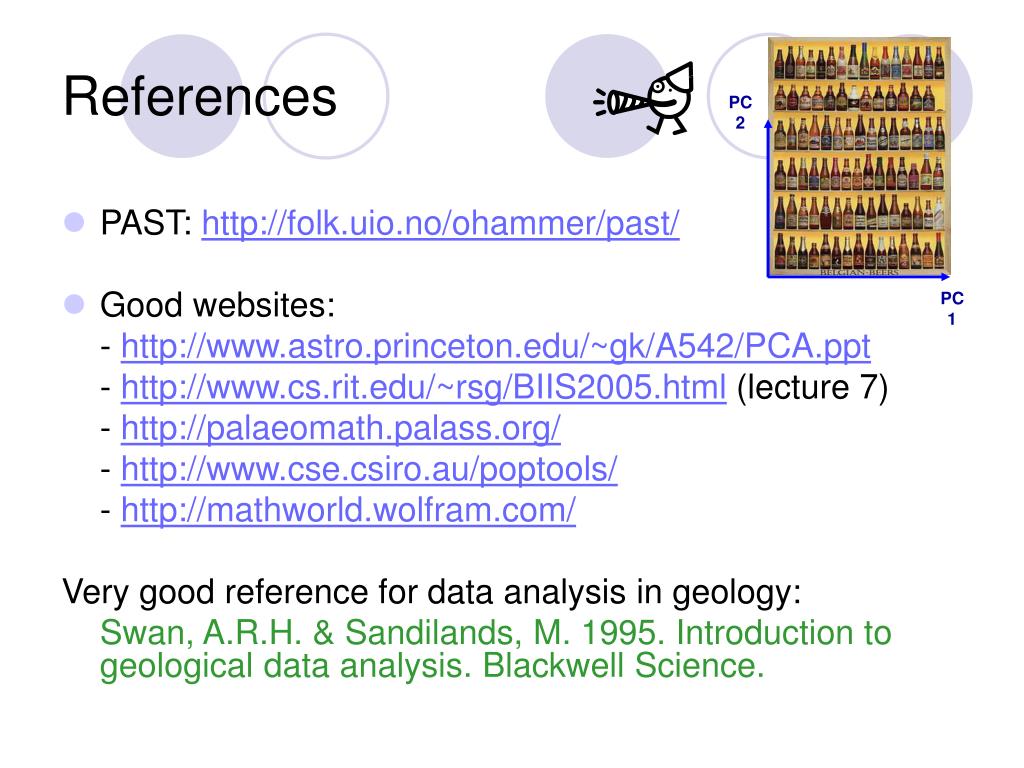Click the '(lecture 7)' note text
Image resolution: width=1024 pixels, height=768 pixels.
click(x=812, y=387)
